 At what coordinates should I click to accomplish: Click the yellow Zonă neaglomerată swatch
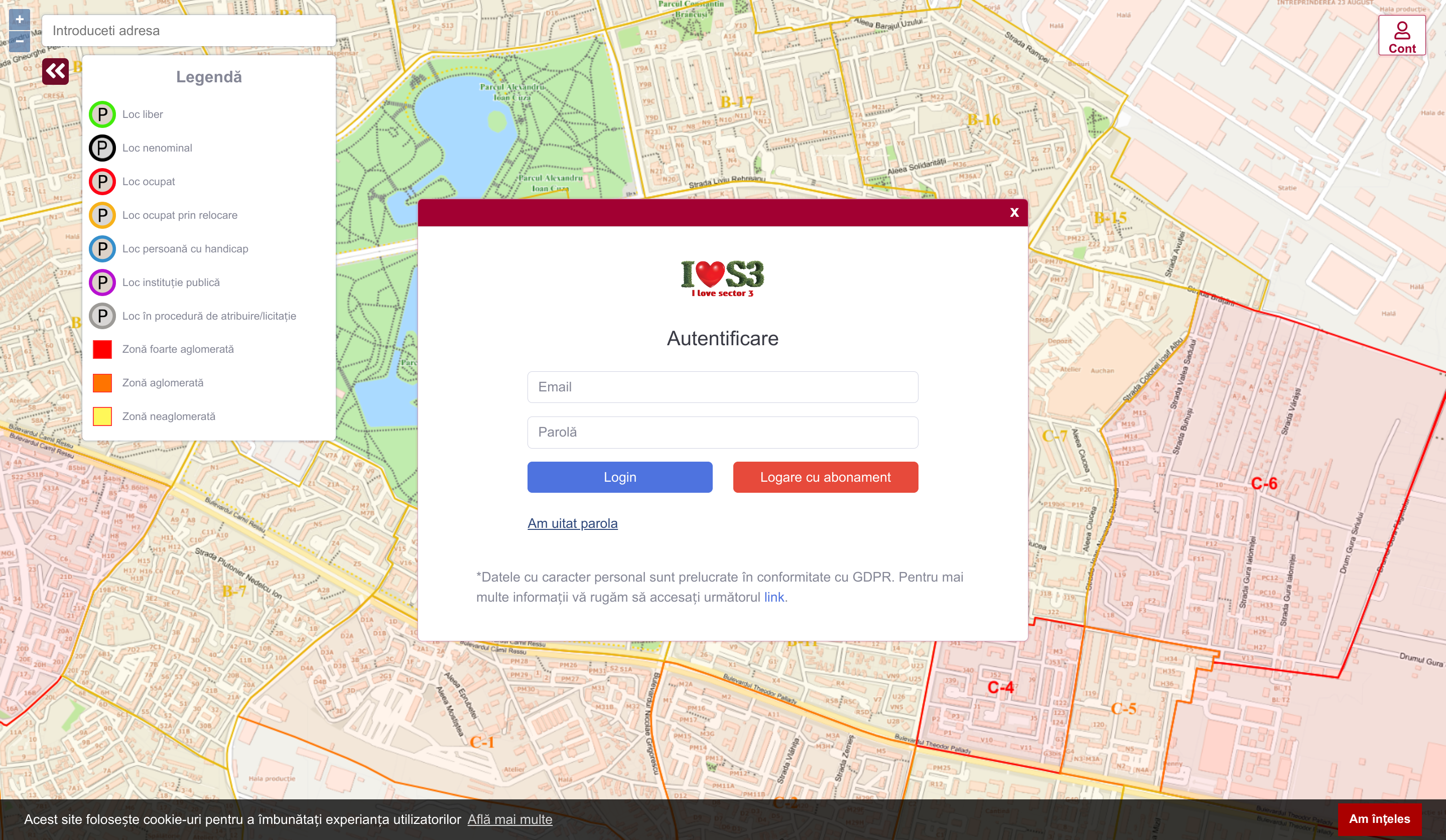(x=102, y=416)
